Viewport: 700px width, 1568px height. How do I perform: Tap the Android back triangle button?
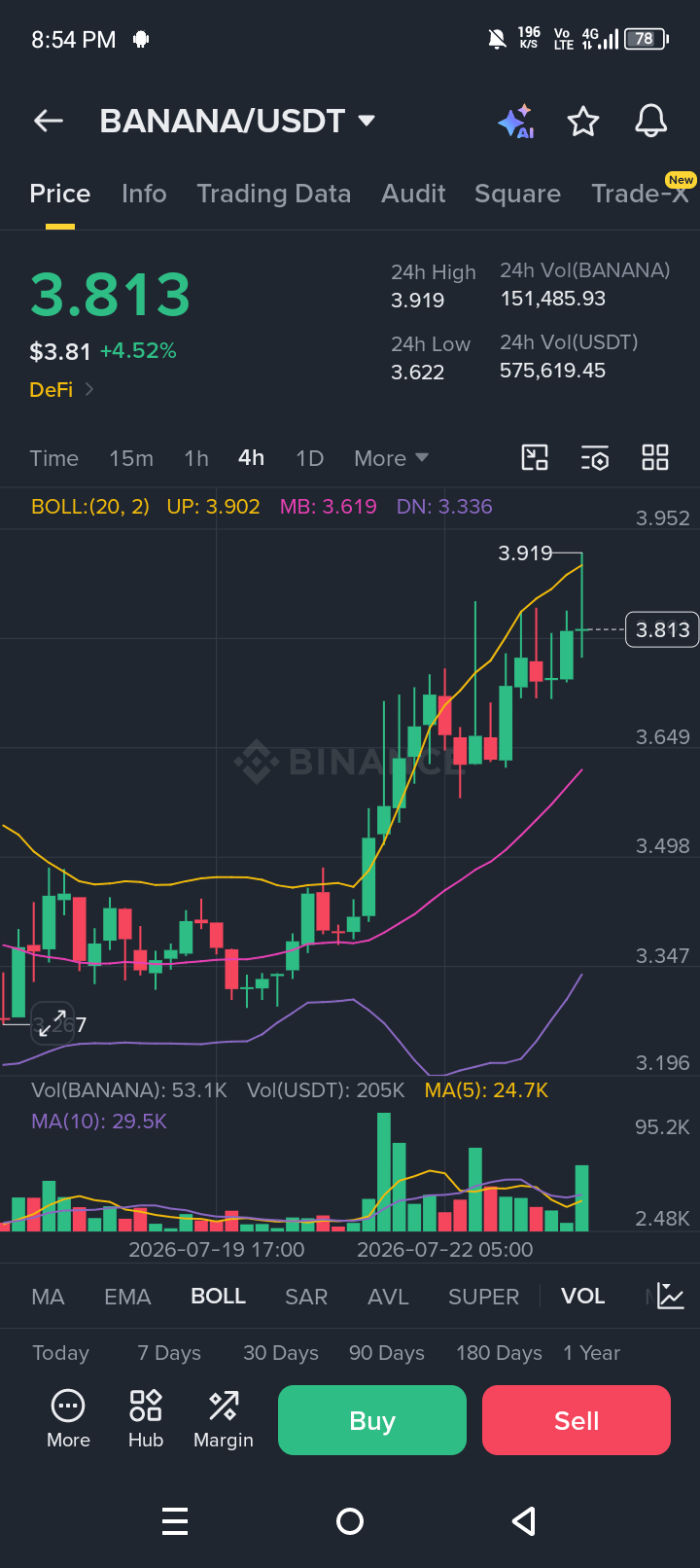524,1521
